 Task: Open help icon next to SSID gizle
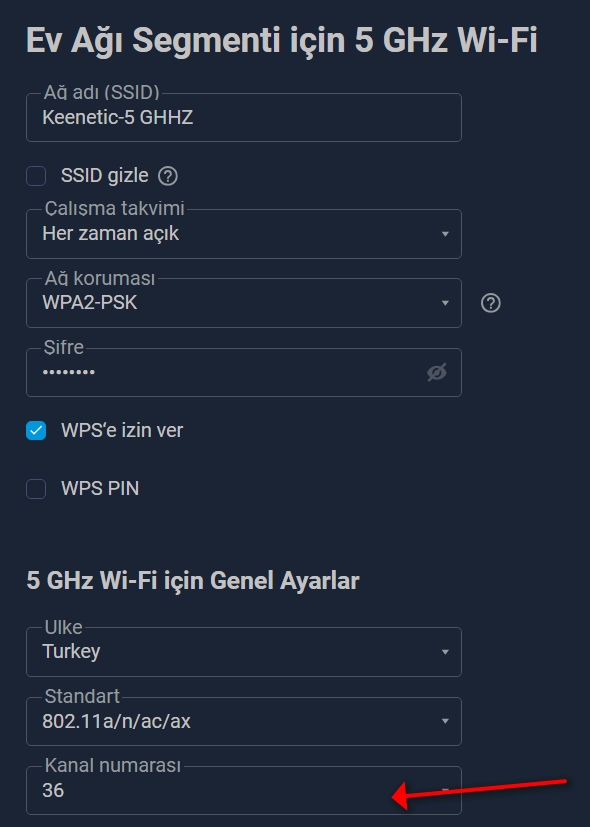[168, 176]
